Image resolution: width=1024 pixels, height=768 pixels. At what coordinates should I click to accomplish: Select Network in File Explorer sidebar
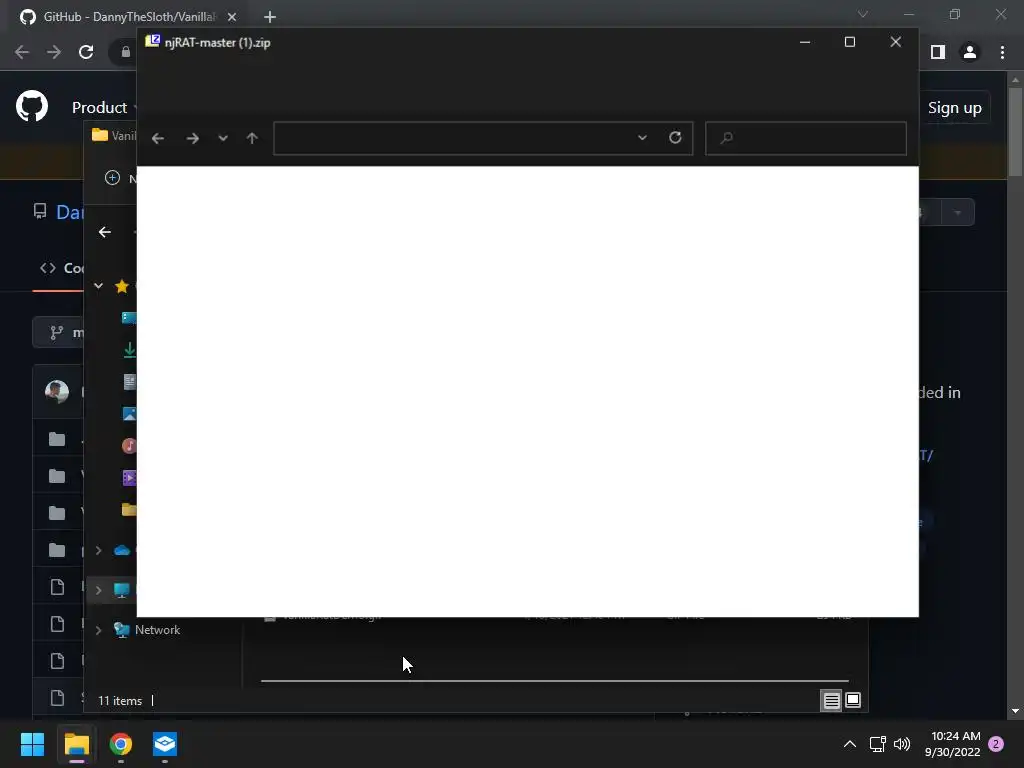point(157,630)
